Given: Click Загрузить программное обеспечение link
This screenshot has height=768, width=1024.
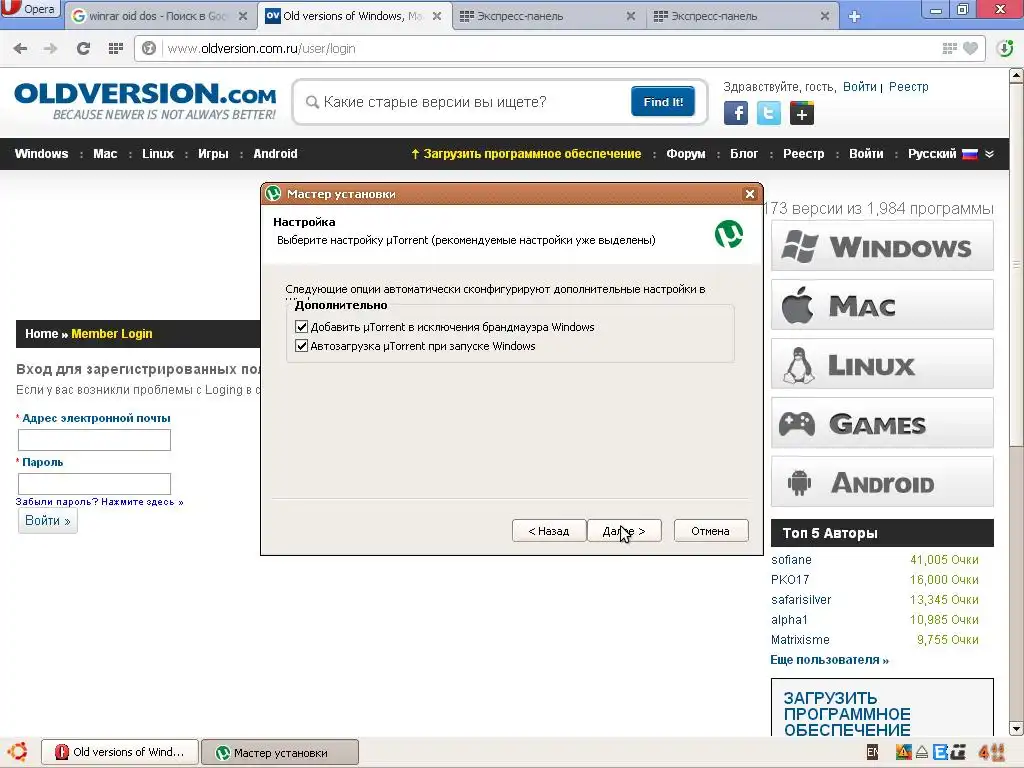Looking at the screenshot, I should [x=526, y=154].
